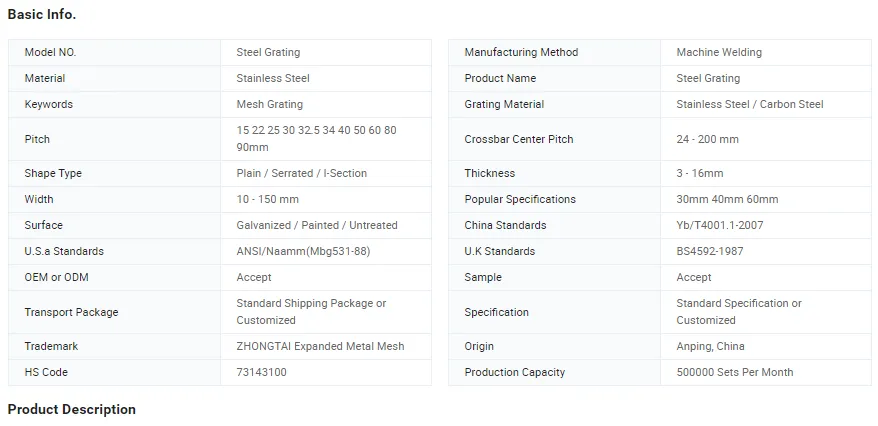Click the Galvanized / Painted / Untreated value

click(317, 226)
